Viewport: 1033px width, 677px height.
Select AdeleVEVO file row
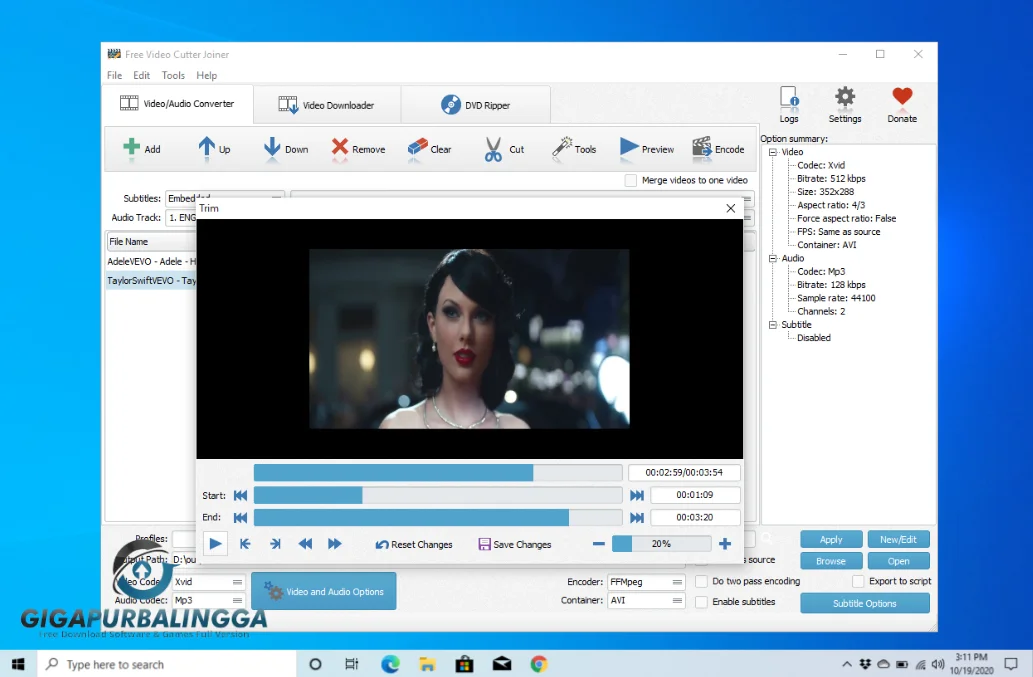152,261
